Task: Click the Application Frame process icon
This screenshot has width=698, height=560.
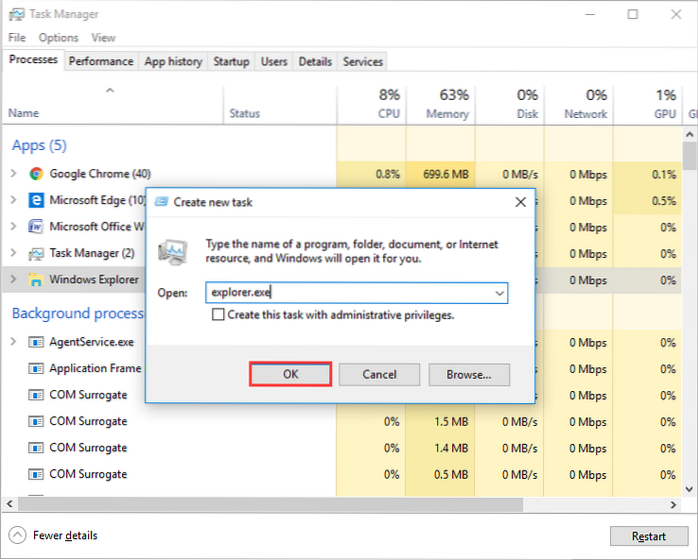Action: tap(37, 368)
